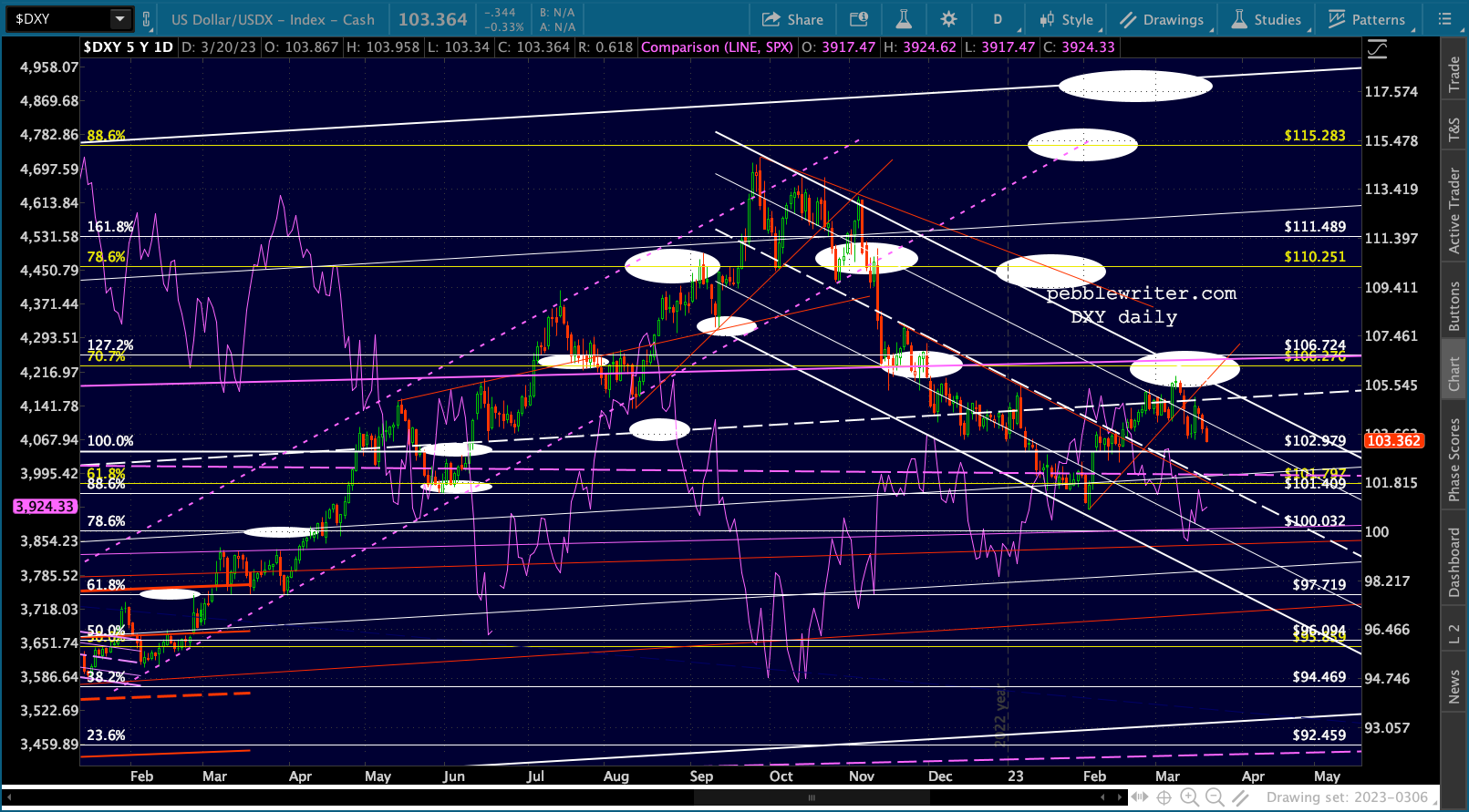Screen dimensions: 1469x812
Task: Click the $94.469 price level label
Action: [1319, 676]
